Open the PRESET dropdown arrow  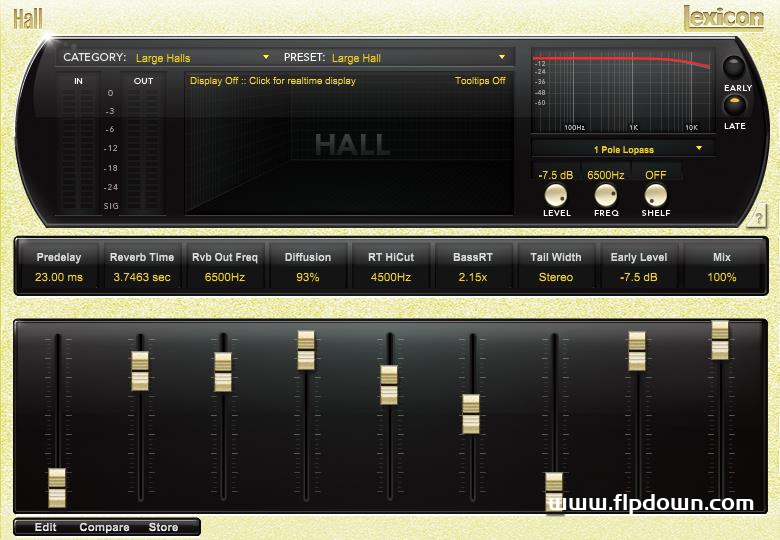tap(502, 57)
